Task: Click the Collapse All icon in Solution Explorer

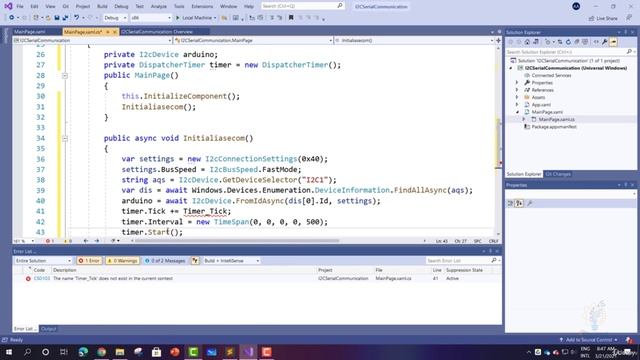Action: click(577, 42)
